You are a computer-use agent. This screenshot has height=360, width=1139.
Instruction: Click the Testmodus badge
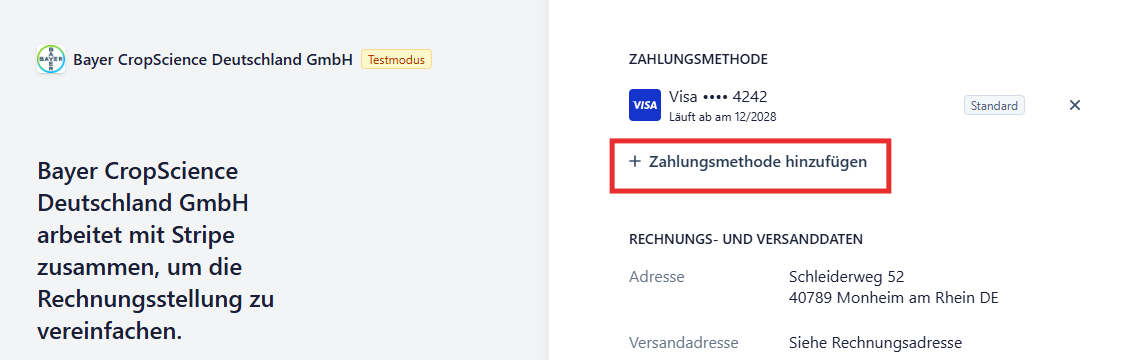click(x=397, y=60)
